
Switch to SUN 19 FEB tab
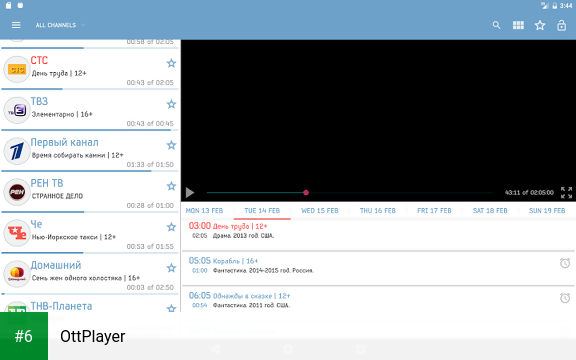[547, 210]
